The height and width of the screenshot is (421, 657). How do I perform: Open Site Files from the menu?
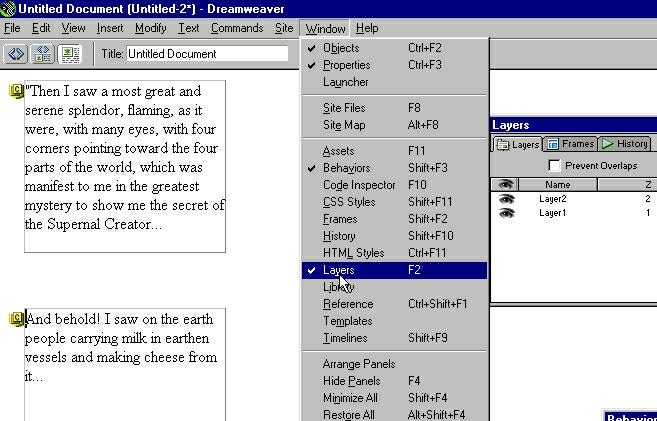[394, 108]
